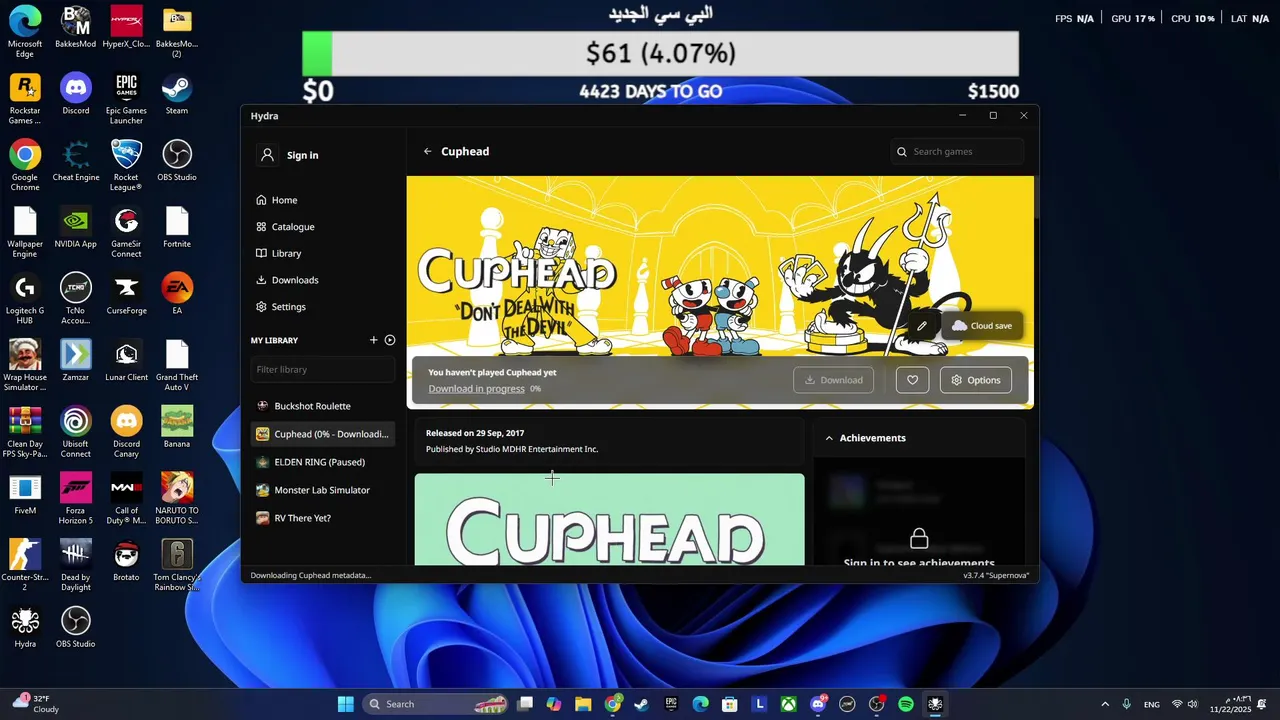Click the $61 (4.07%) donation progress bar

click(660, 53)
